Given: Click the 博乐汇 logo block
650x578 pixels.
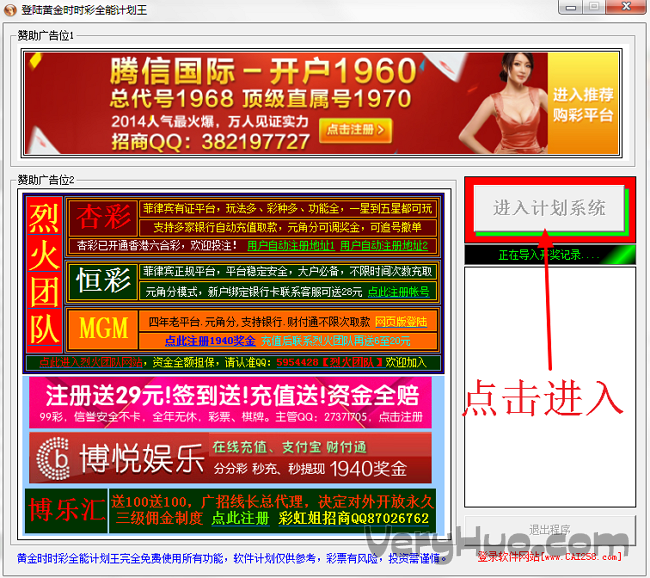Looking at the screenshot, I should (x=66, y=511).
